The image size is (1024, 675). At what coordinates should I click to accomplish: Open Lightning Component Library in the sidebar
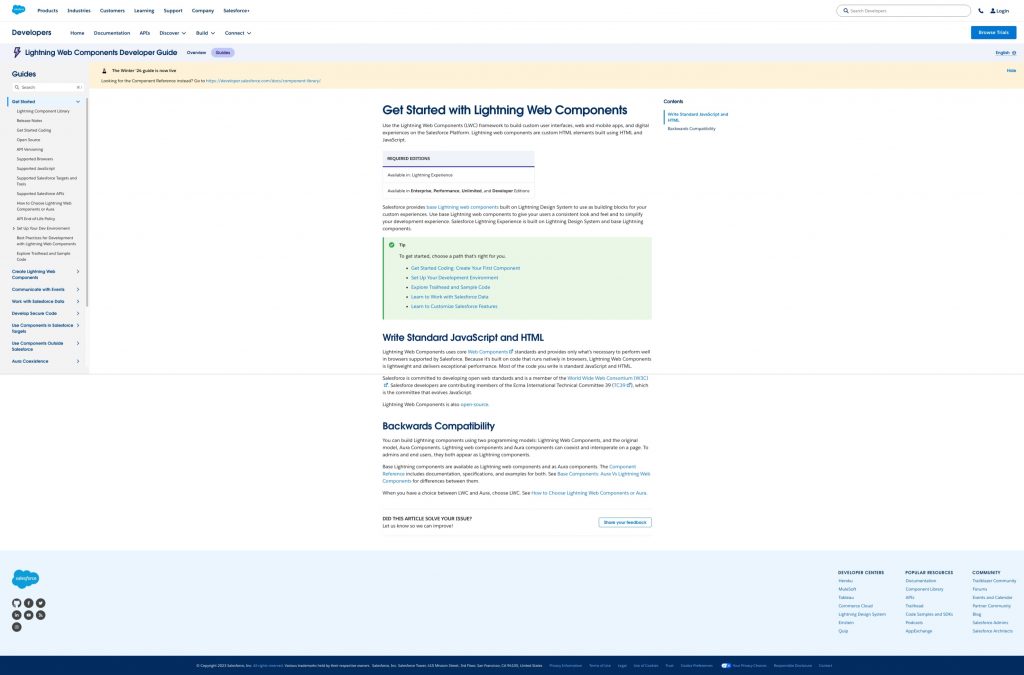click(x=43, y=111)
